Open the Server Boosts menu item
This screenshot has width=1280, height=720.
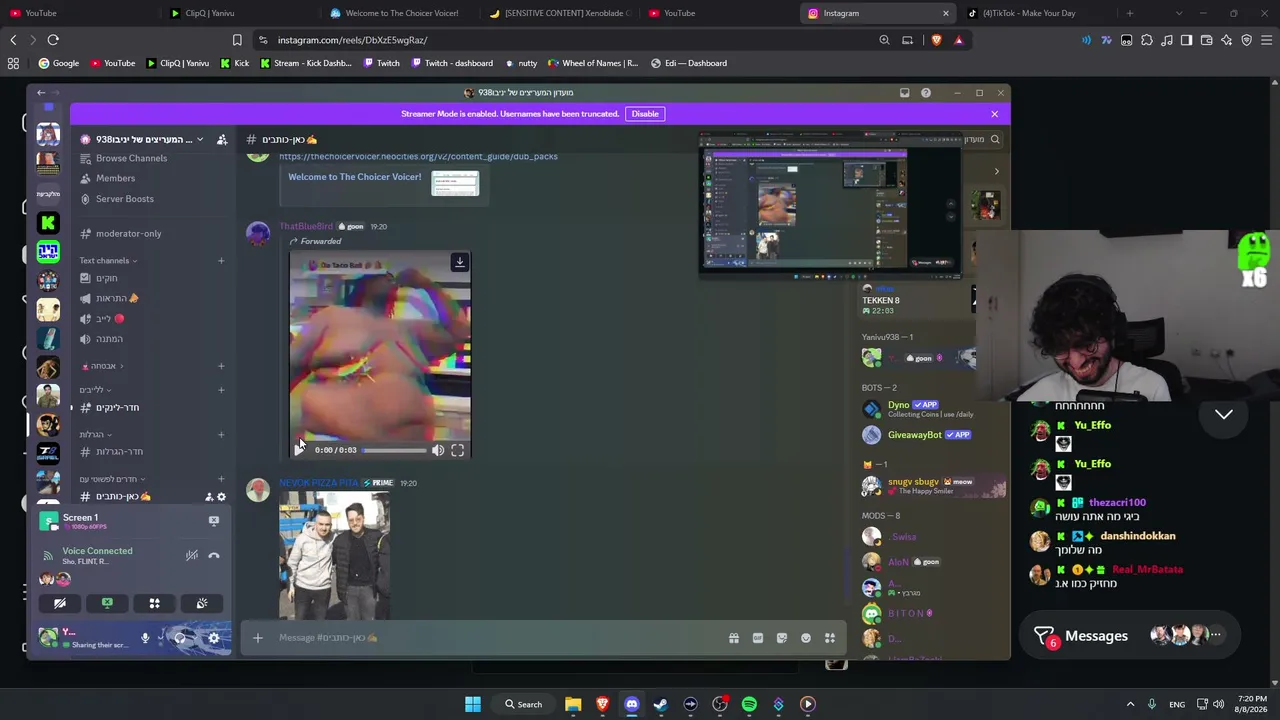[125, 199]
